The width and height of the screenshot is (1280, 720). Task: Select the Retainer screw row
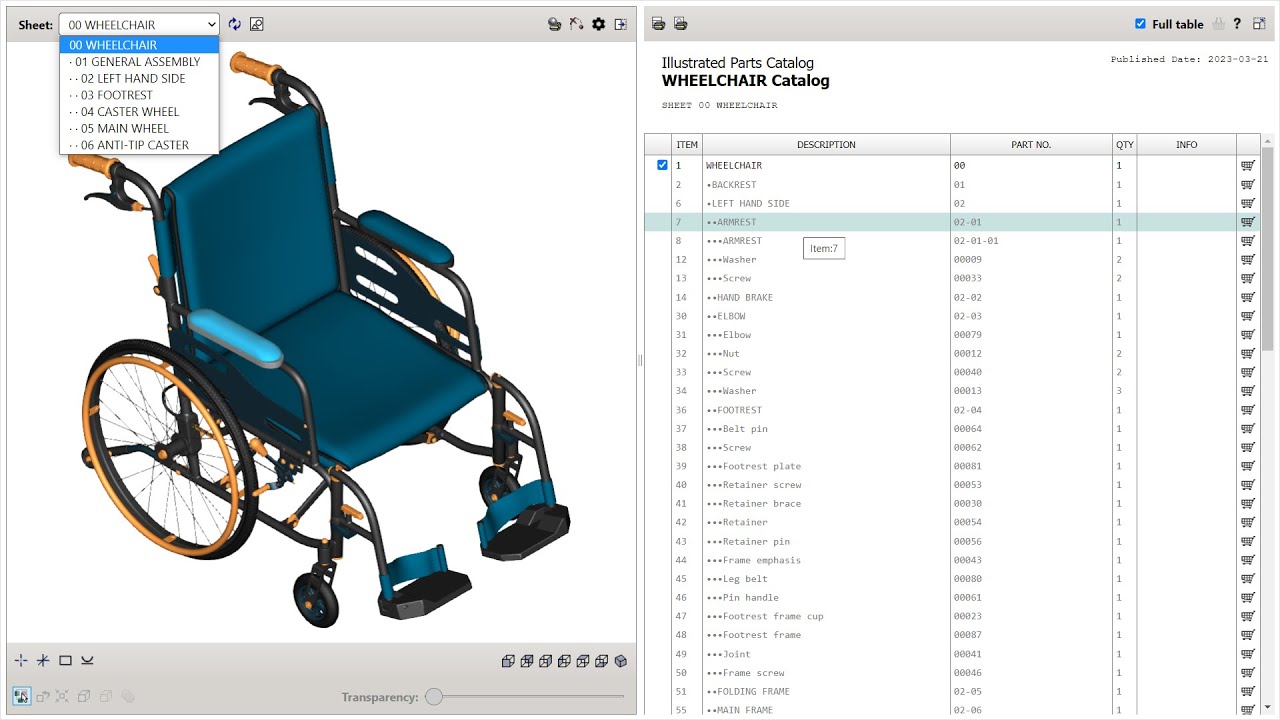(952, 485)
